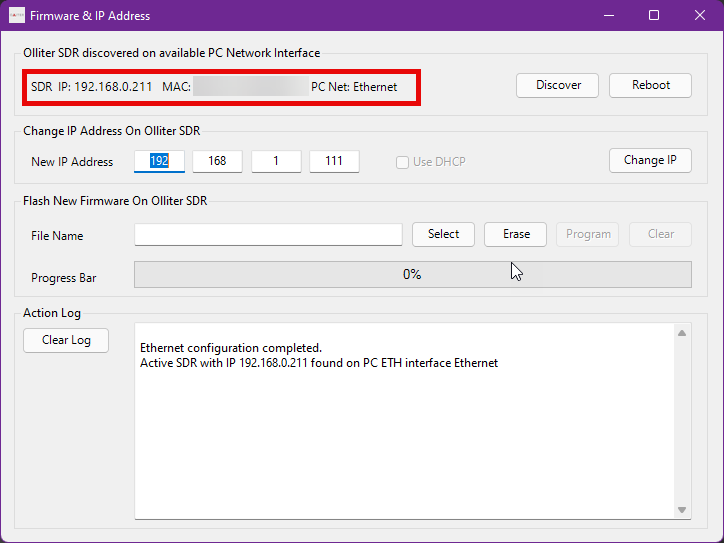Click the app icon in title bar
The image size is (724, 543).
tap(16, 15)
